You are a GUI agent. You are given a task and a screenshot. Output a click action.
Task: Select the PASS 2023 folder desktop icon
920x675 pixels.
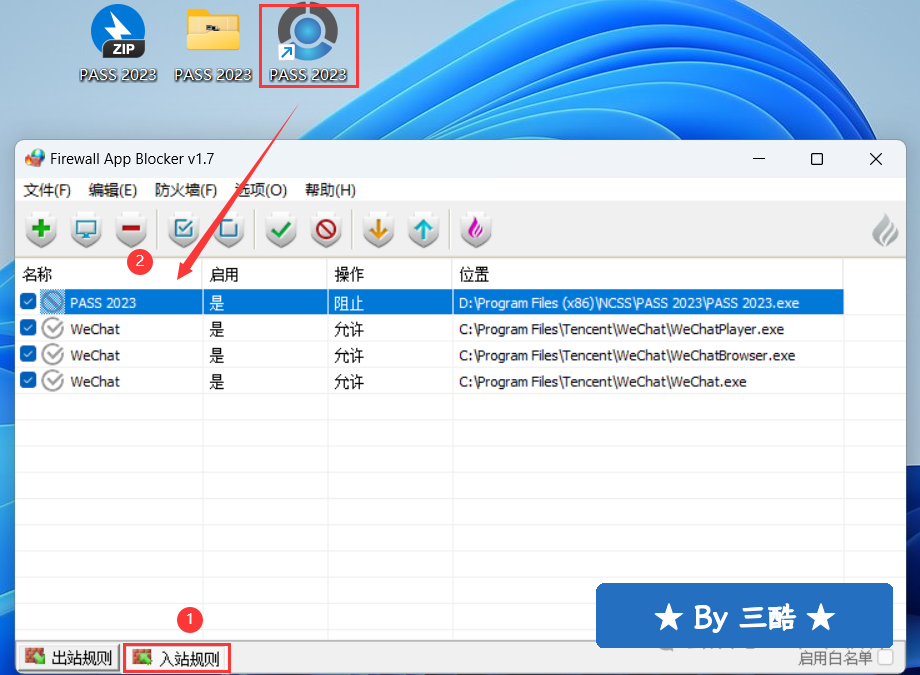213,44
